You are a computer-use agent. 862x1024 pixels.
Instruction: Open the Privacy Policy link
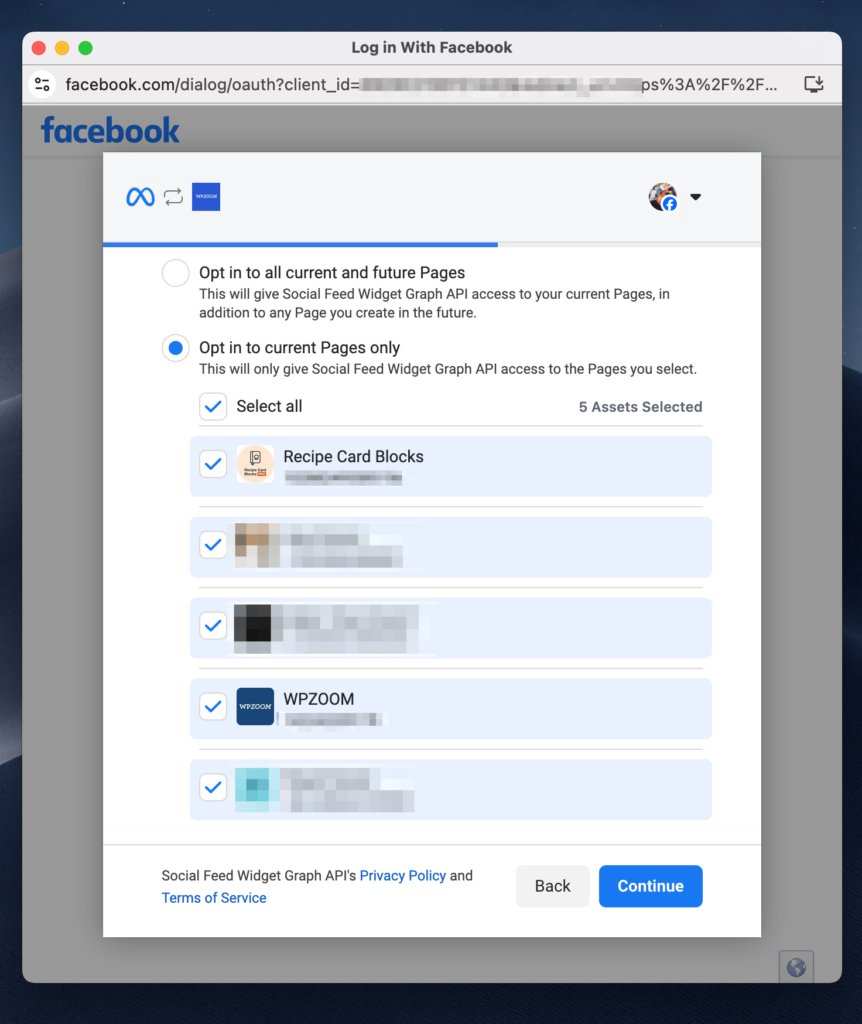click(x=403, y=876)
